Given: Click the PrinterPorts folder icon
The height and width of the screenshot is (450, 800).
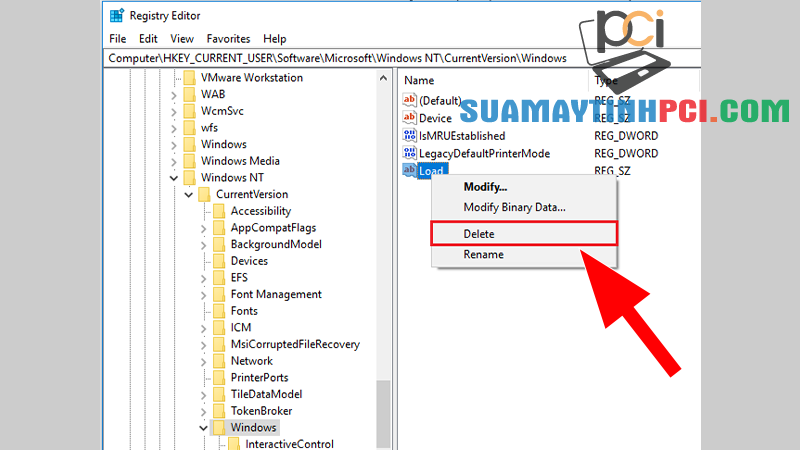Looking at the screenshot, I should 219,378.
